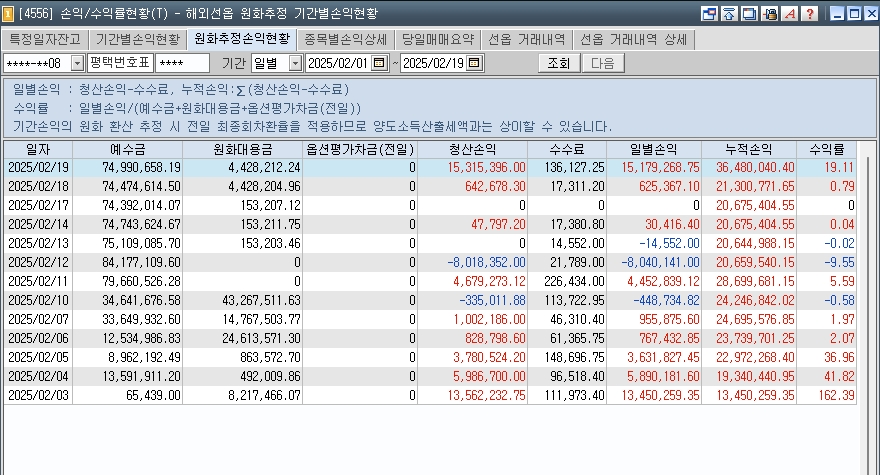The image size is (880, 475).
Task: Click the 누적손익 column header
Action: click(749, 149)
